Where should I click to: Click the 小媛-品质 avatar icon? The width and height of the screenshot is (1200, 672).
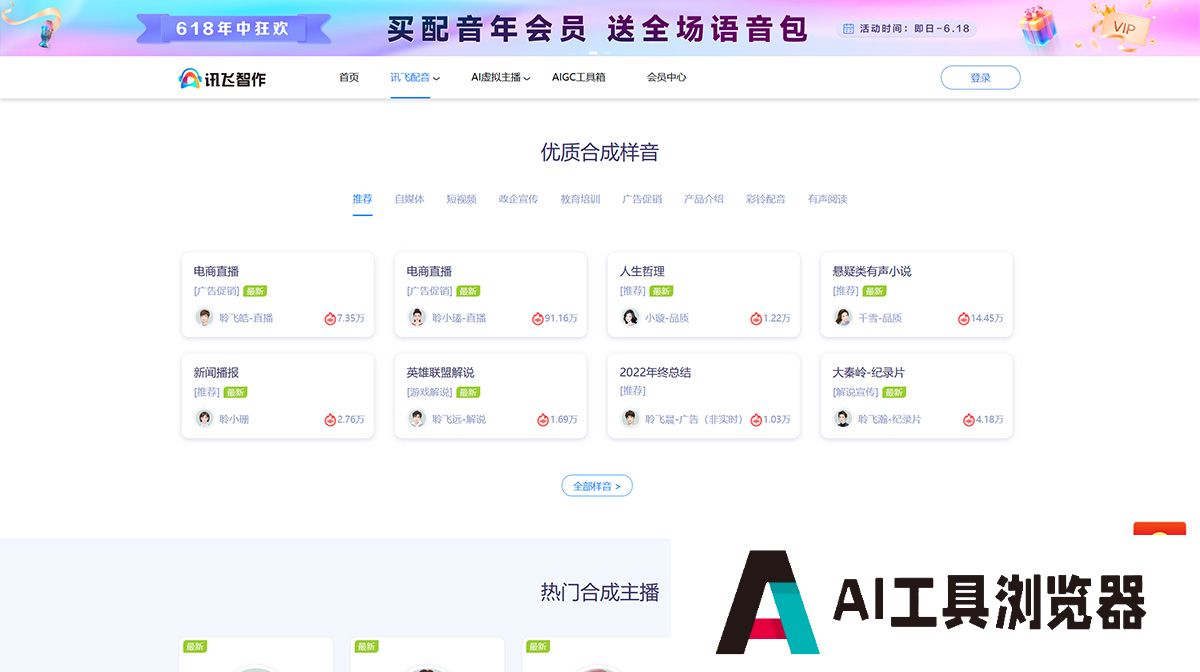point(630,317)
